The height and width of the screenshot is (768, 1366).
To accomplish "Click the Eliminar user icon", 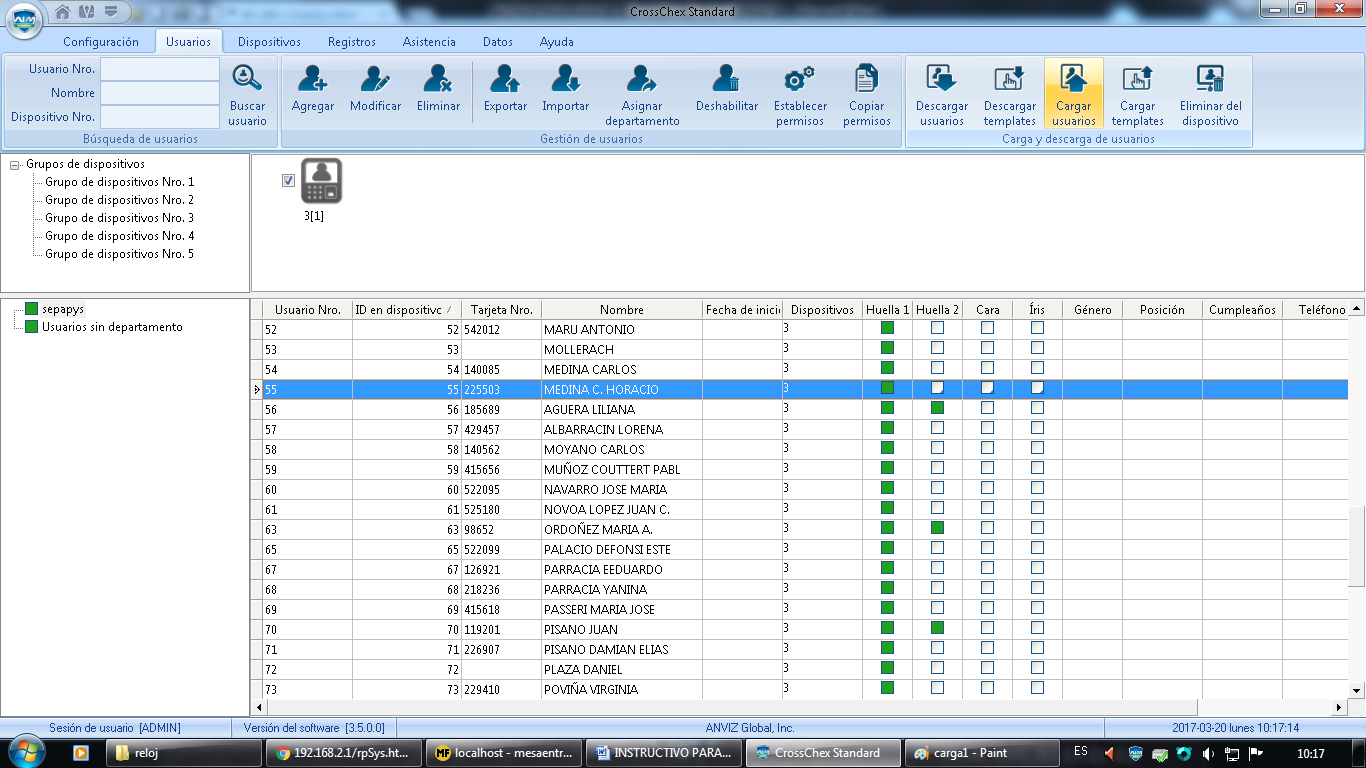I will 438,78.
